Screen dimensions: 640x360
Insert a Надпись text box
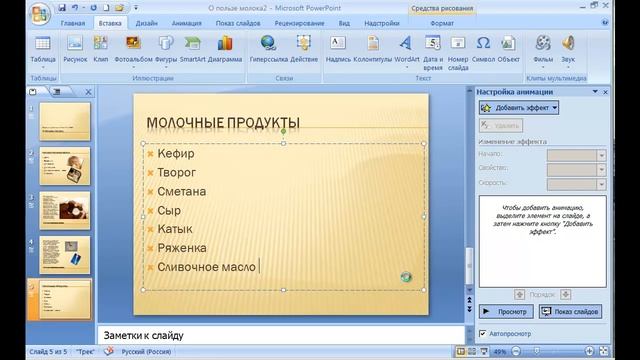[x=338, y=49]
